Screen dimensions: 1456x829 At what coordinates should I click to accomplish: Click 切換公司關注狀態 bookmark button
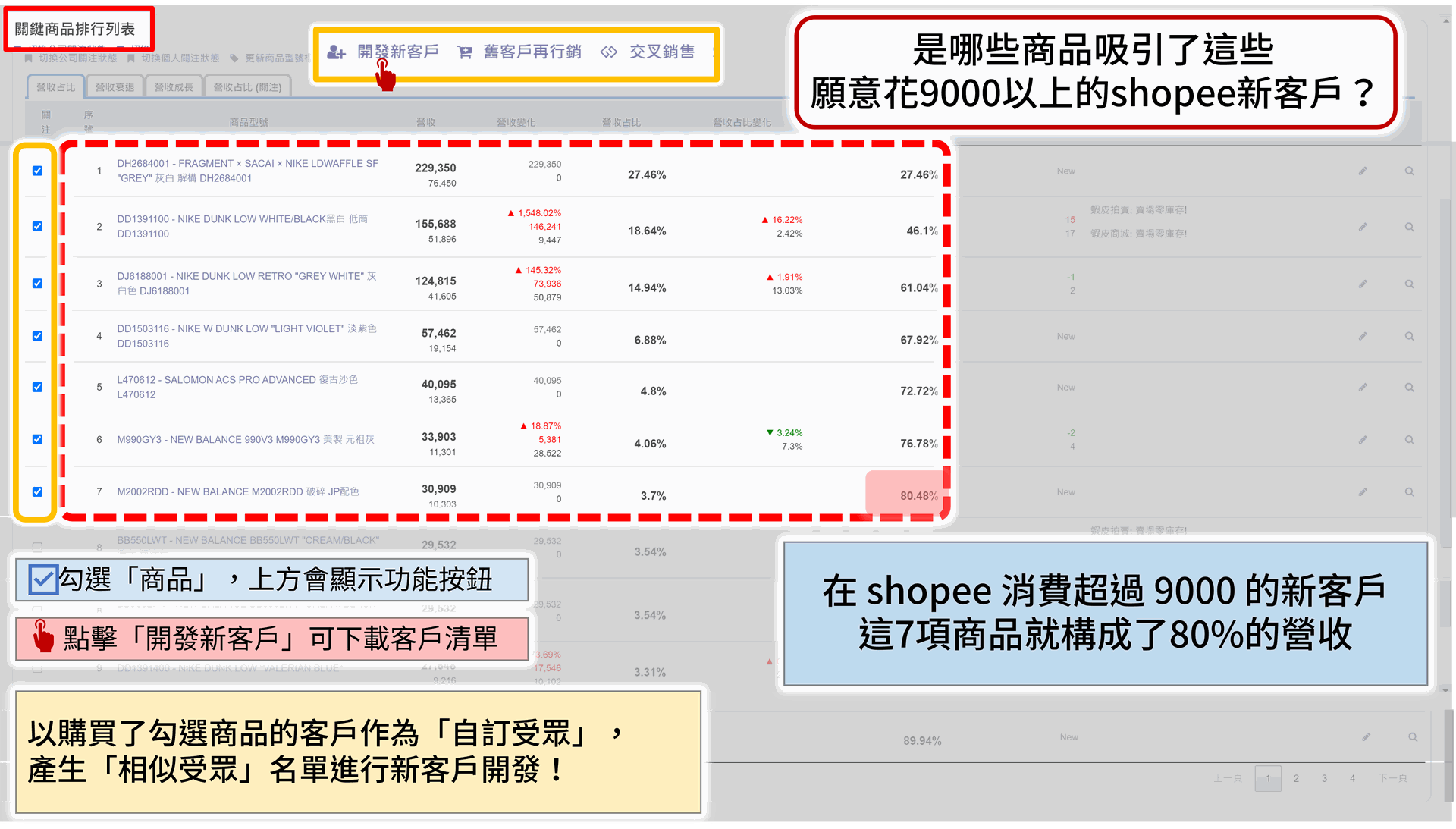pos(71,58)
